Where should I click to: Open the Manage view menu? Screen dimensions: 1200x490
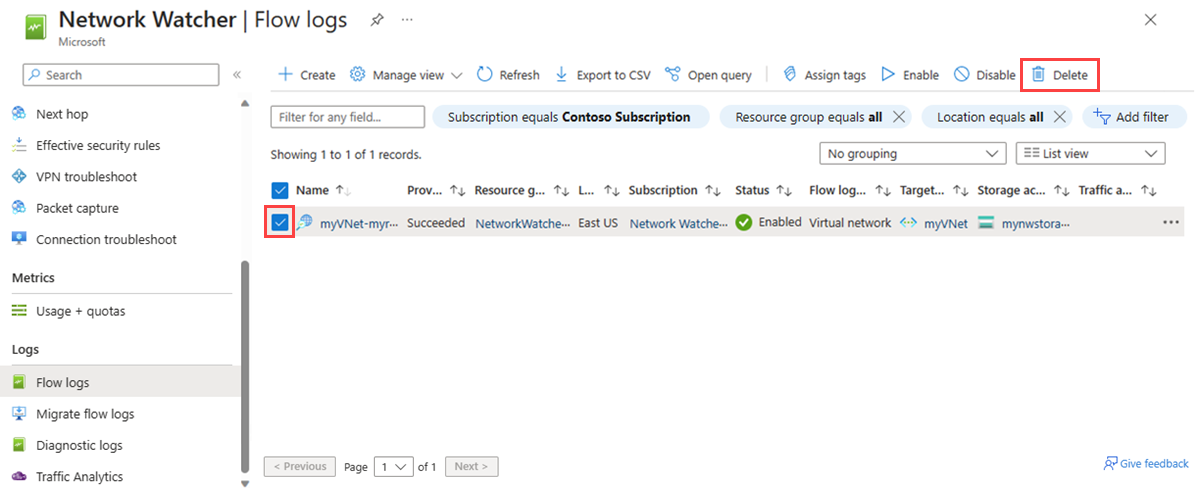[406, 75]
